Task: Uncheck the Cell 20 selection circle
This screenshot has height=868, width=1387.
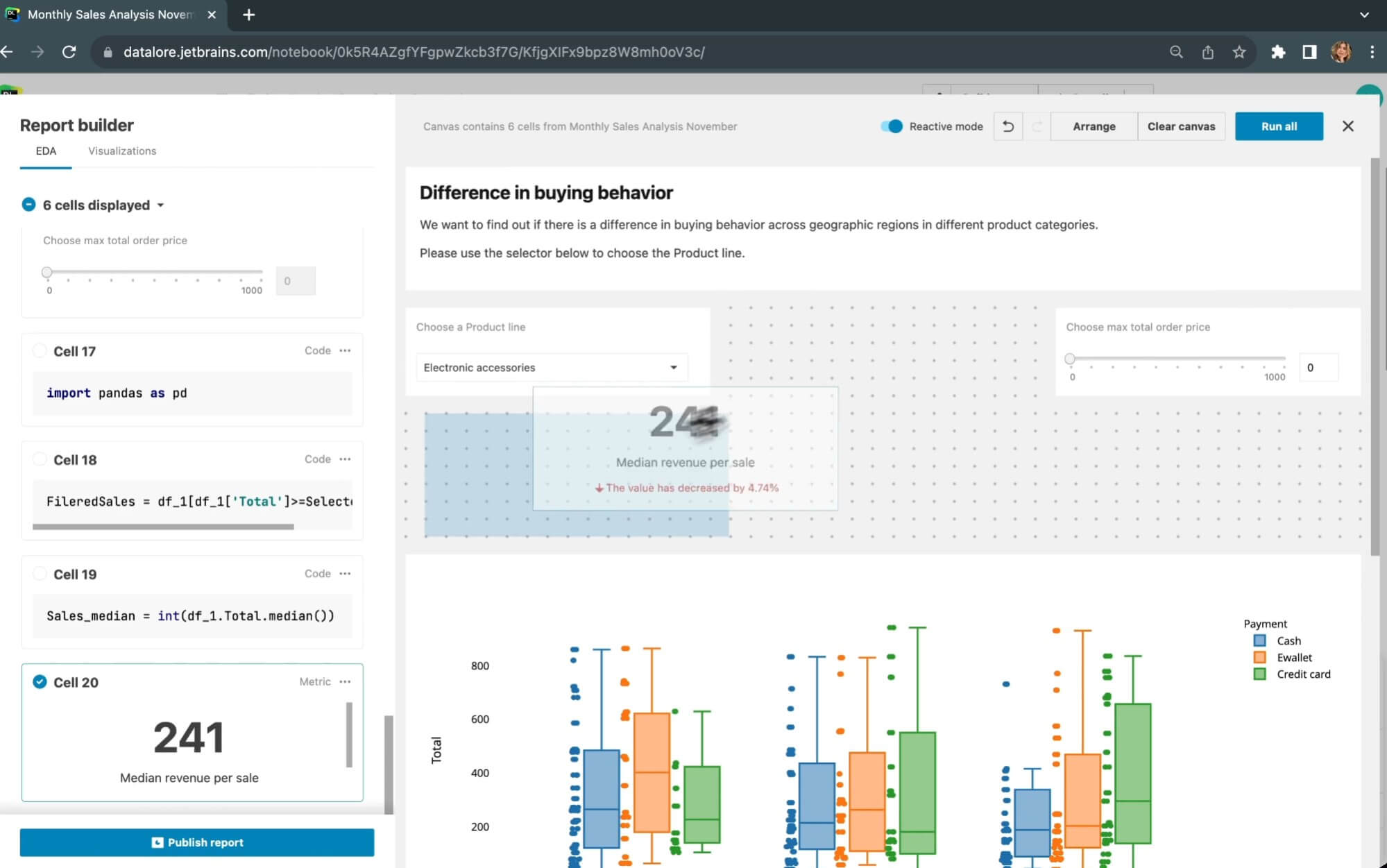Action: click(x=40, y=681)
